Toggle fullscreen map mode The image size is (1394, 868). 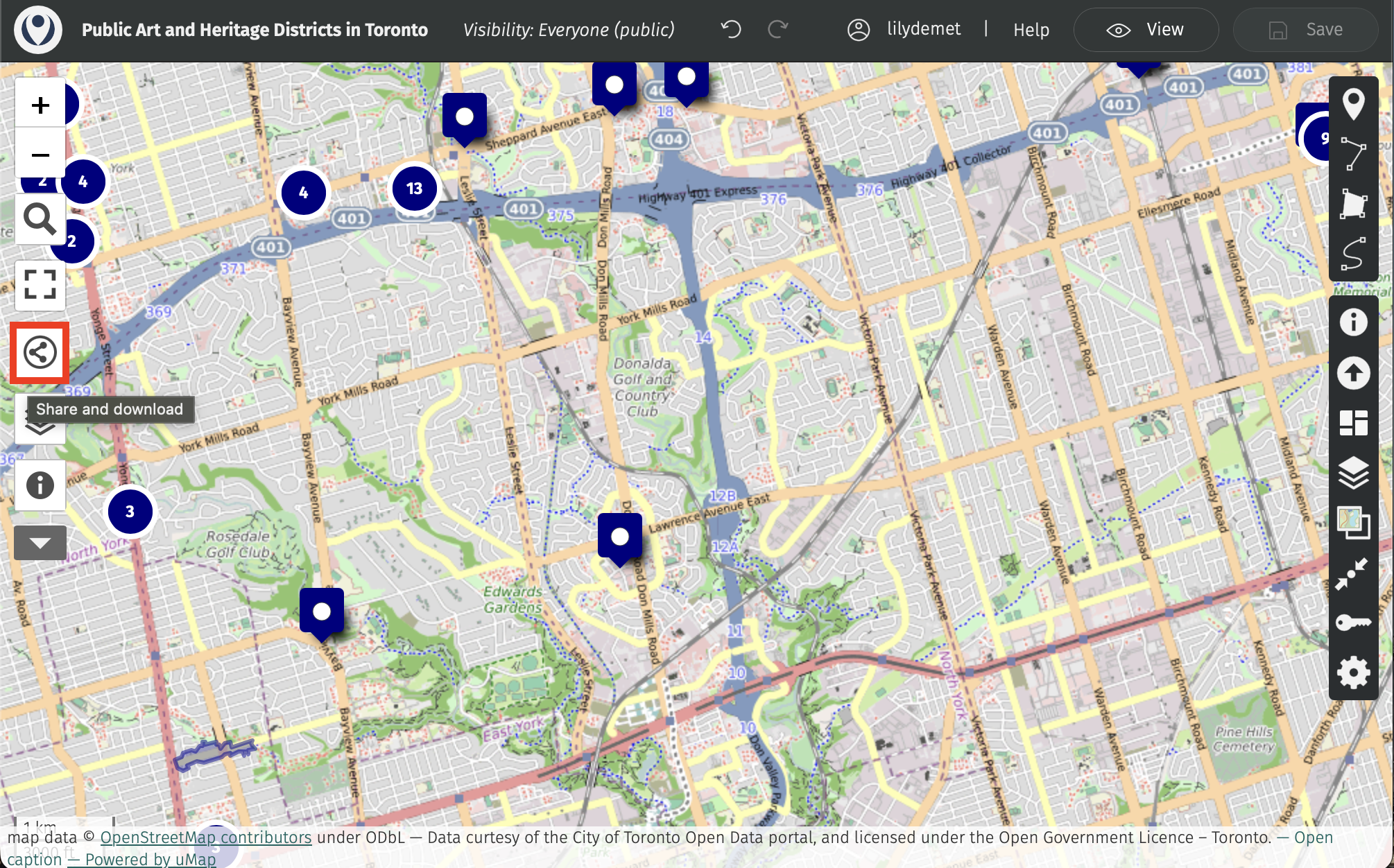40,284
